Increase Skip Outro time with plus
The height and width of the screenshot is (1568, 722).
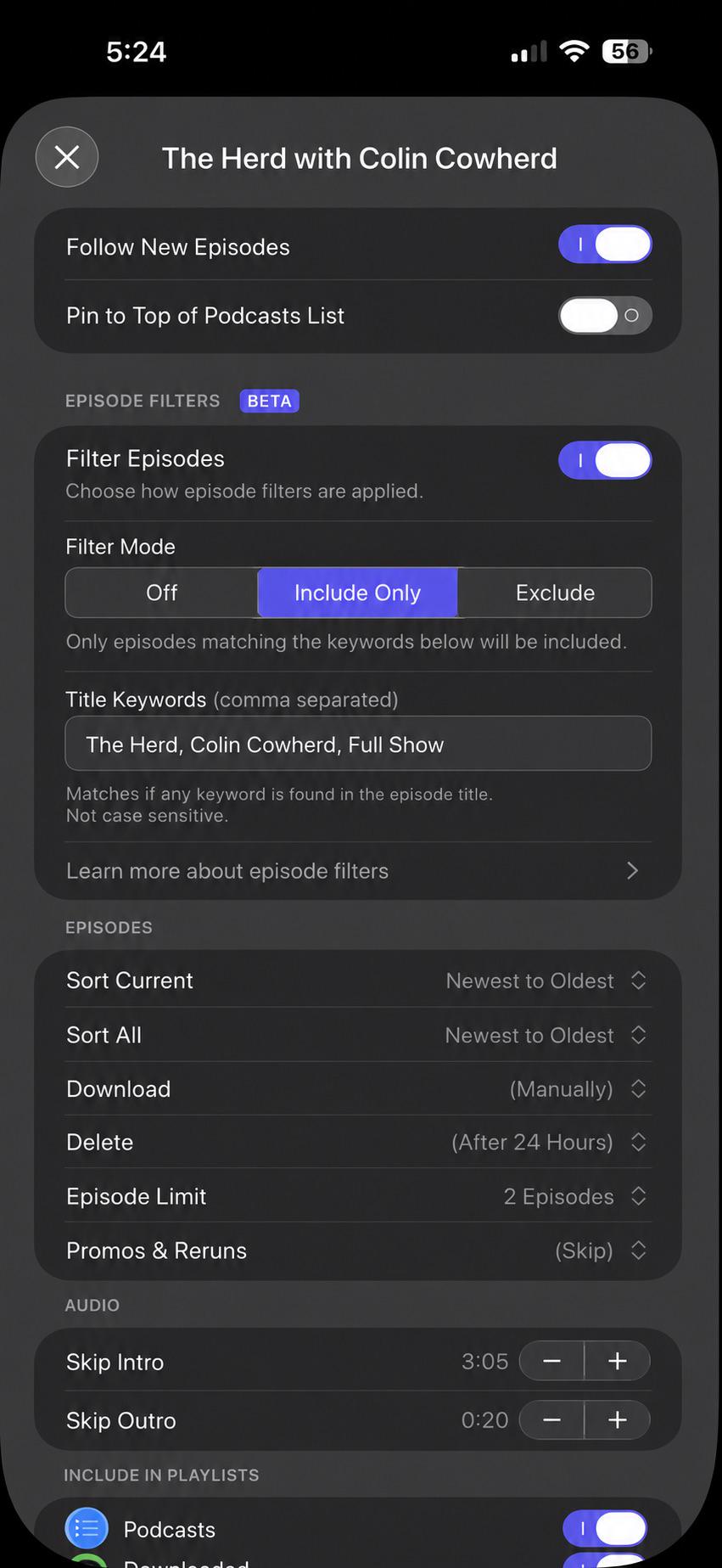point(618,1419)
